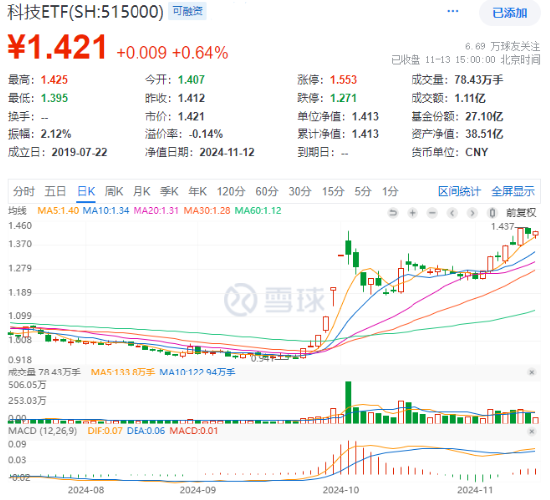Click the DIF:0.07 value label
The image size is (550, 500).
(105, 431)
